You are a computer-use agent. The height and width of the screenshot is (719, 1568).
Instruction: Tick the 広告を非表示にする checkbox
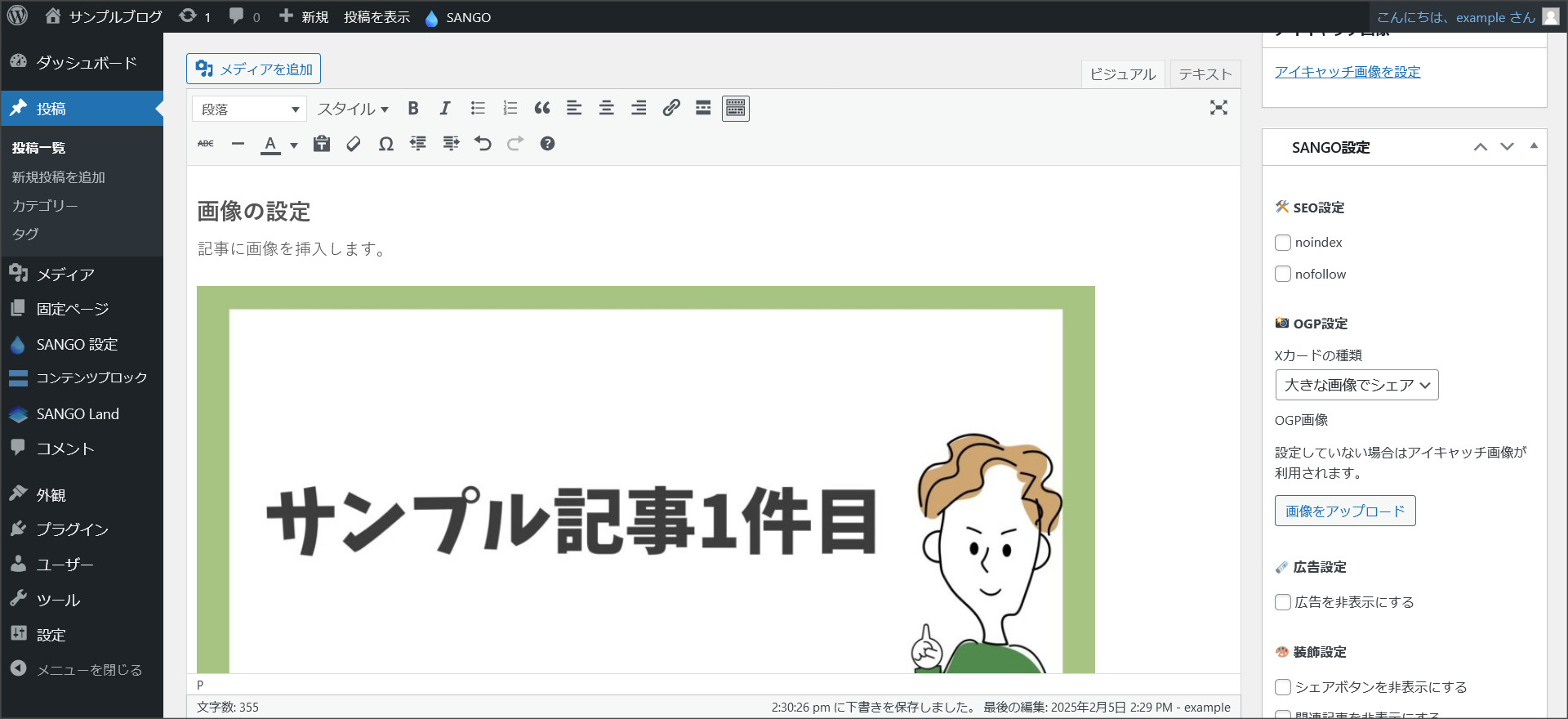click(1283, 602)
